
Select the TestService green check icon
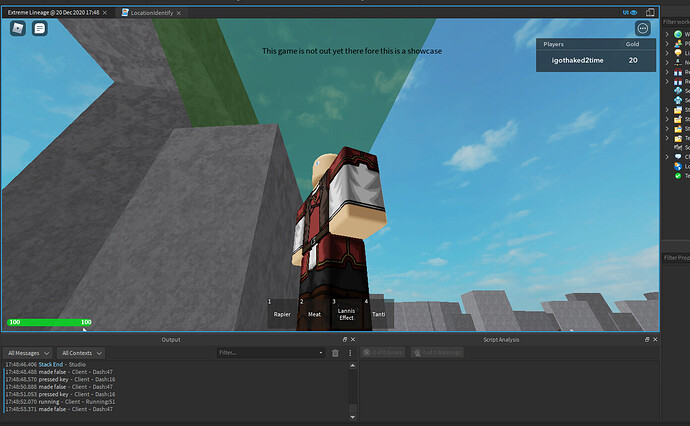click(678, 176)
